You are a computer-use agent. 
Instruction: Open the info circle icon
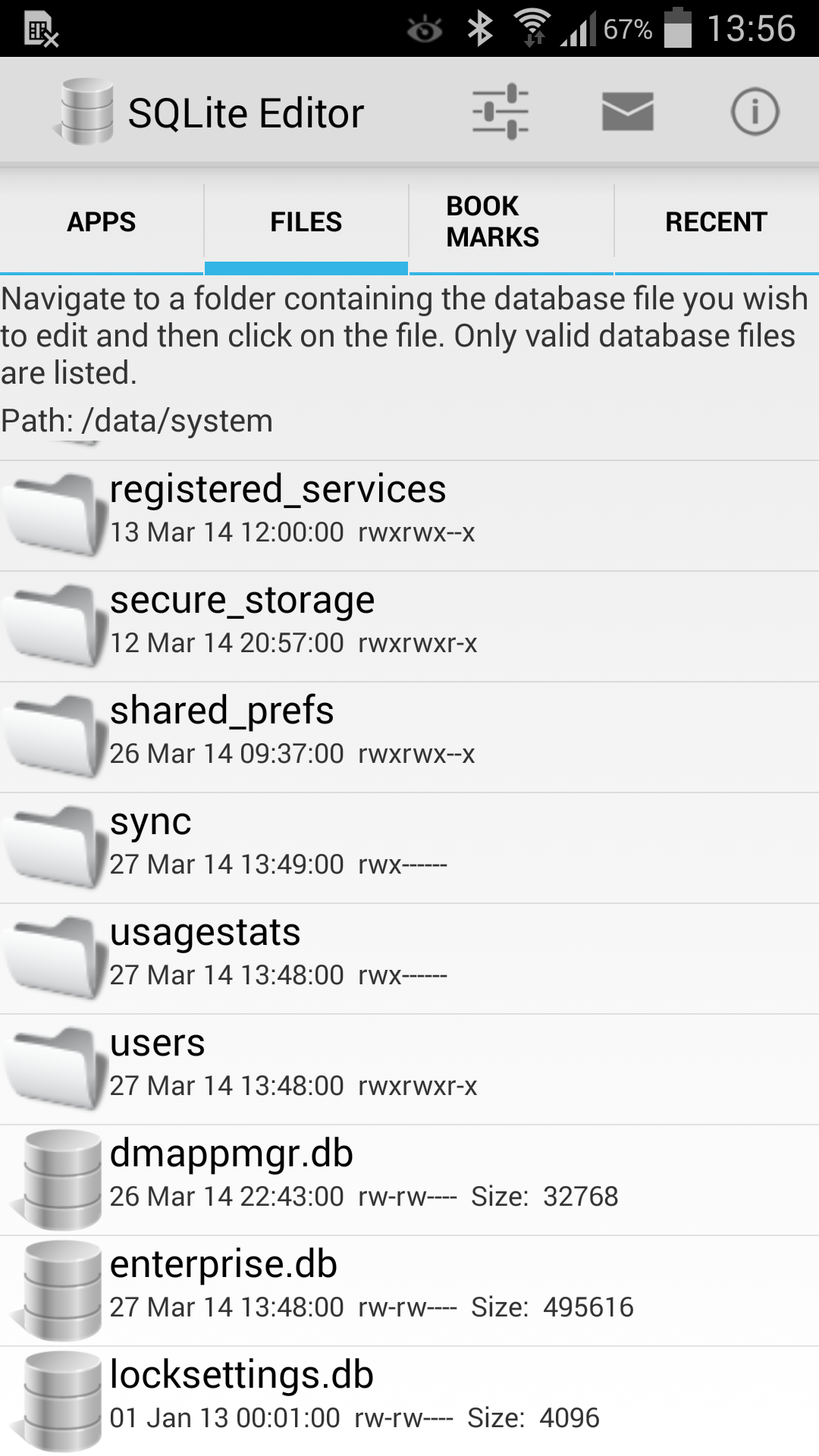(754, 111)
